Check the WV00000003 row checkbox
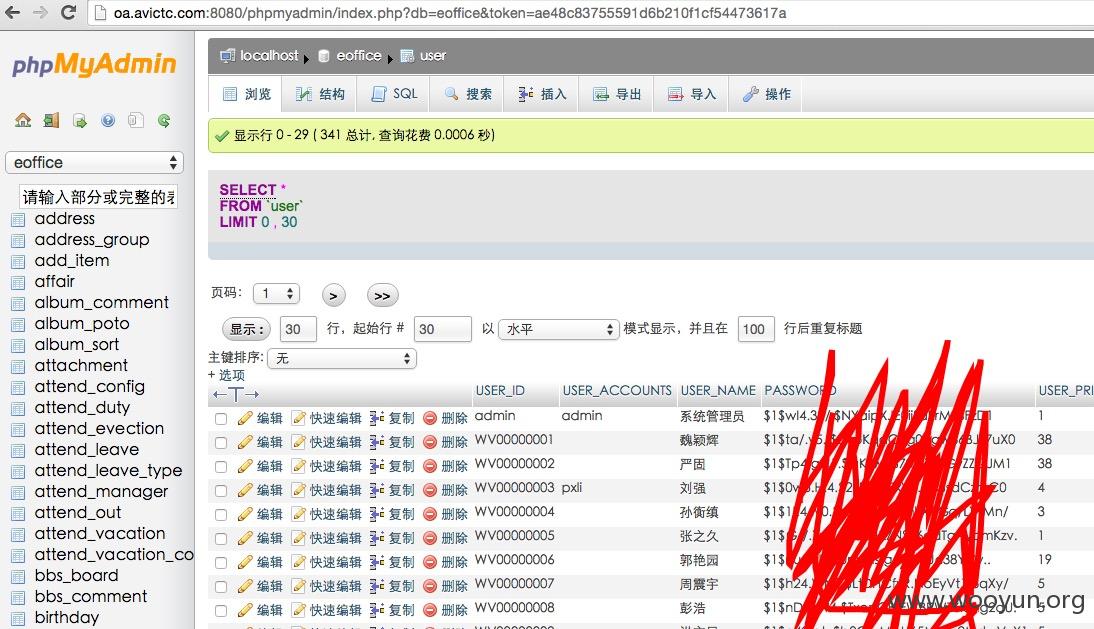The width and height of the screenshot is (1094, 629). click(x=221, y=491)
